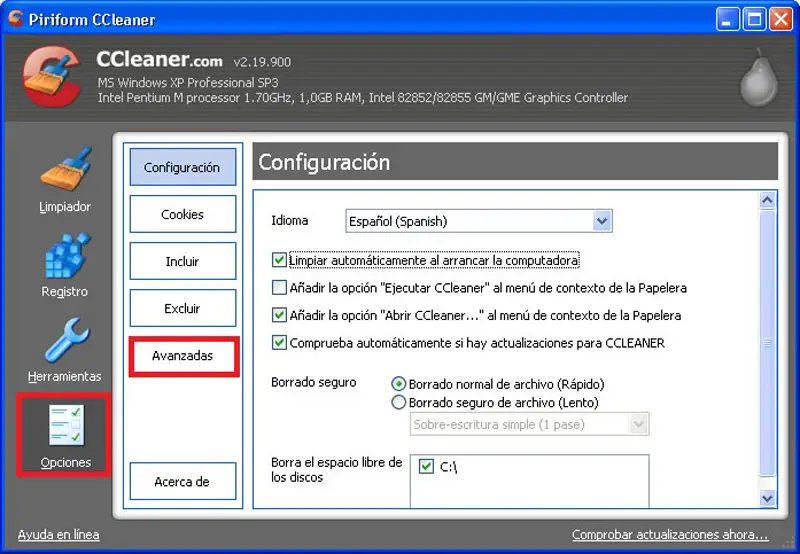Switch to the Cookies tab
The height and width of the screenshot is (554, 800).
point(183,214)
